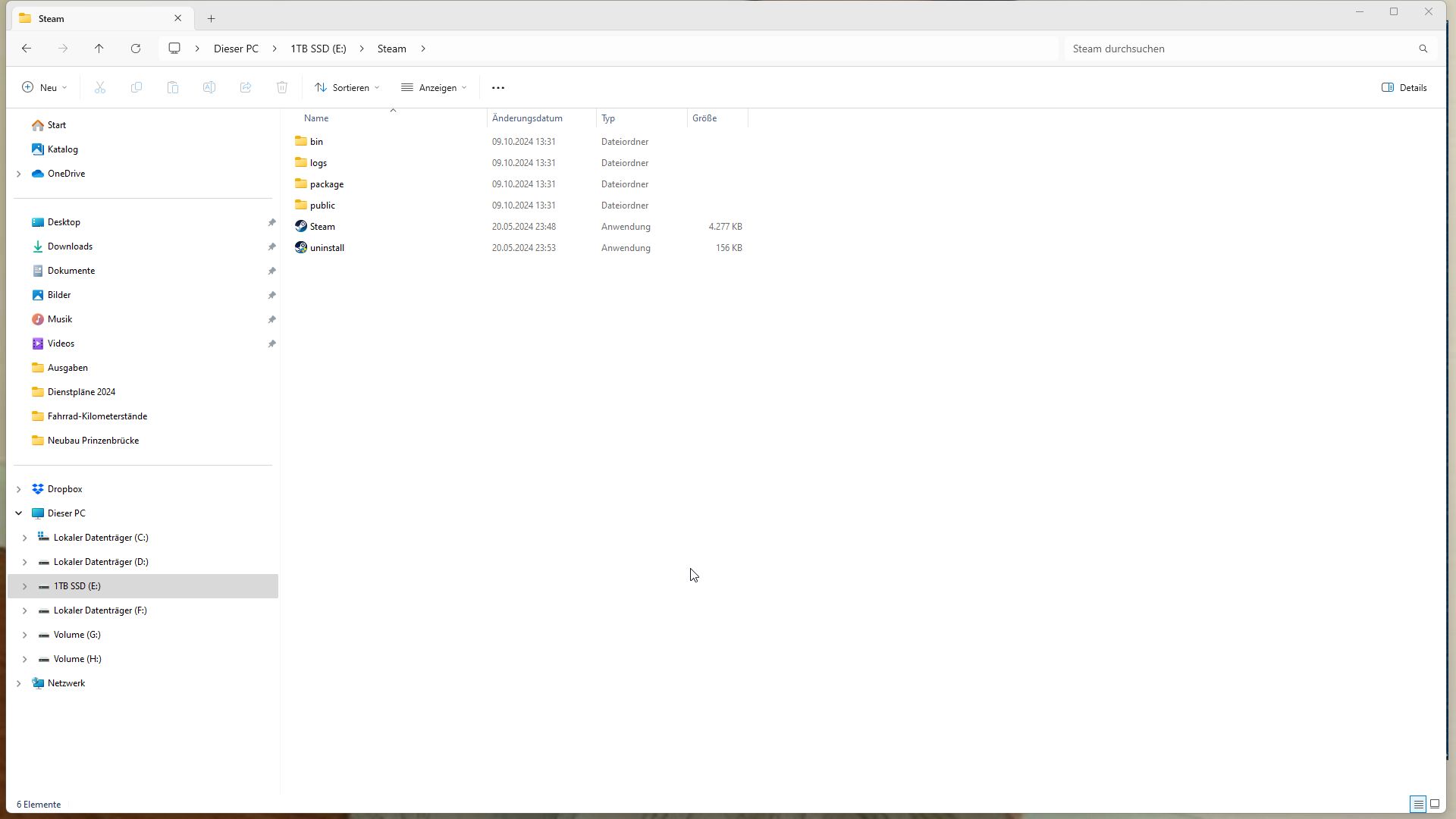
Task: Select the package folder
Action: (x=319, y=184)
